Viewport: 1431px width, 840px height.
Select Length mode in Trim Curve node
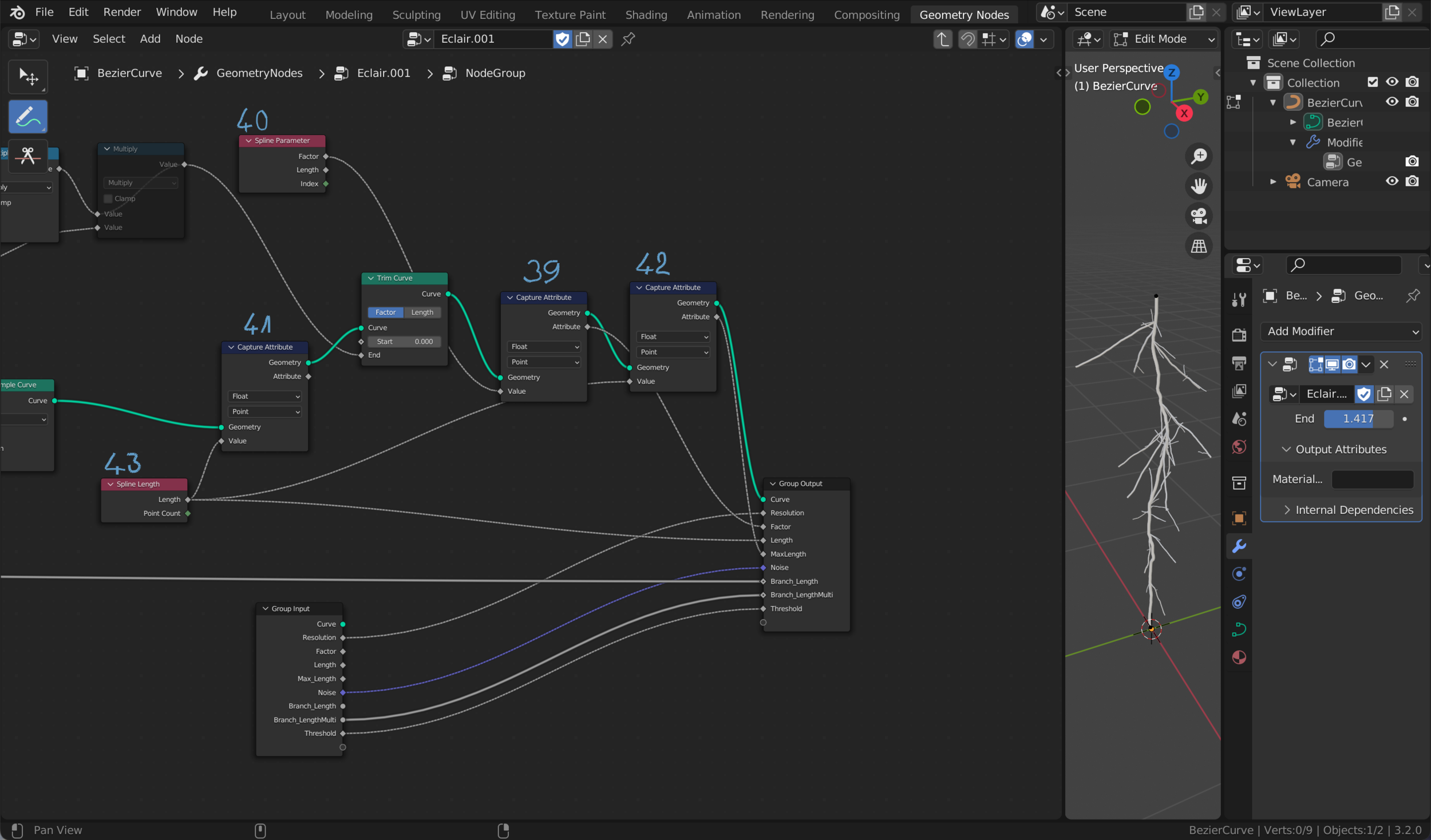coord(422,312)
